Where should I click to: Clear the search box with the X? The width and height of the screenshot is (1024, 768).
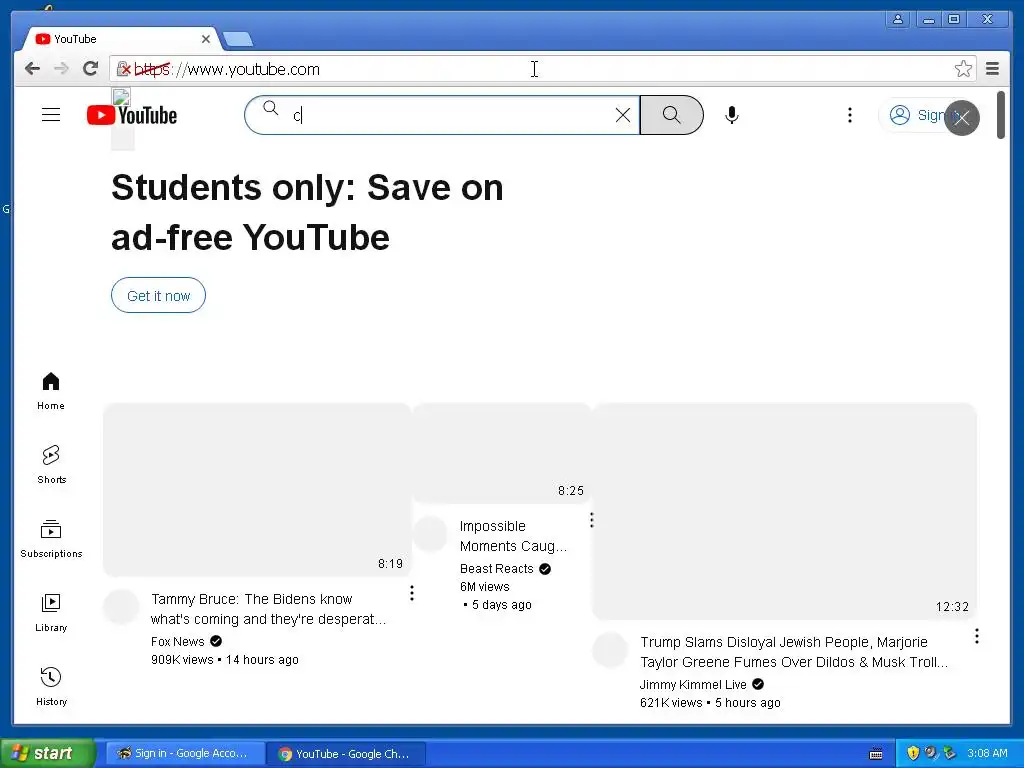[x=622, y=116]
